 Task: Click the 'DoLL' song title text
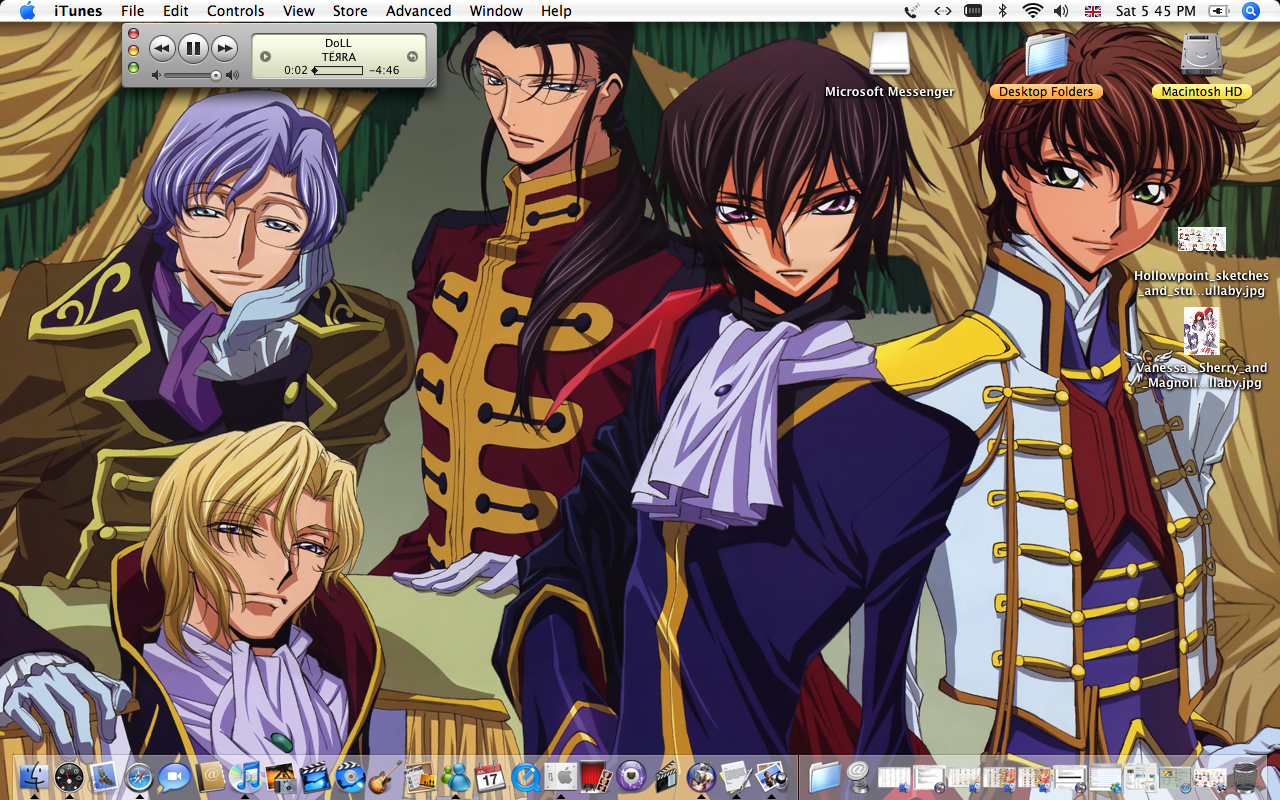[339, 44]
